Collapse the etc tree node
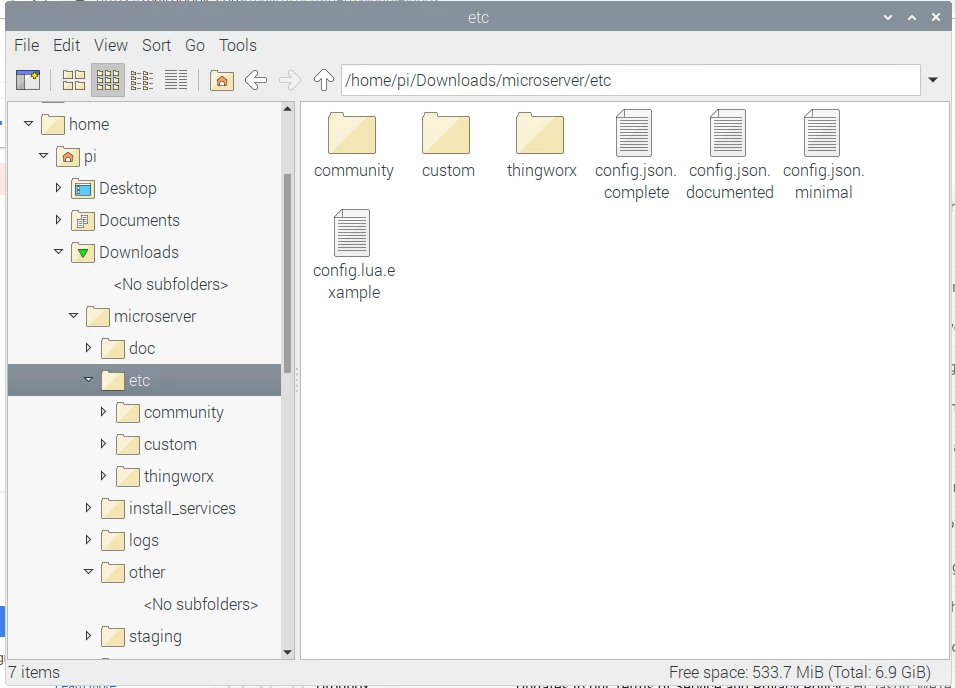Image resolution: width=955 pixels, height=688 pixels. coord(88,379)
